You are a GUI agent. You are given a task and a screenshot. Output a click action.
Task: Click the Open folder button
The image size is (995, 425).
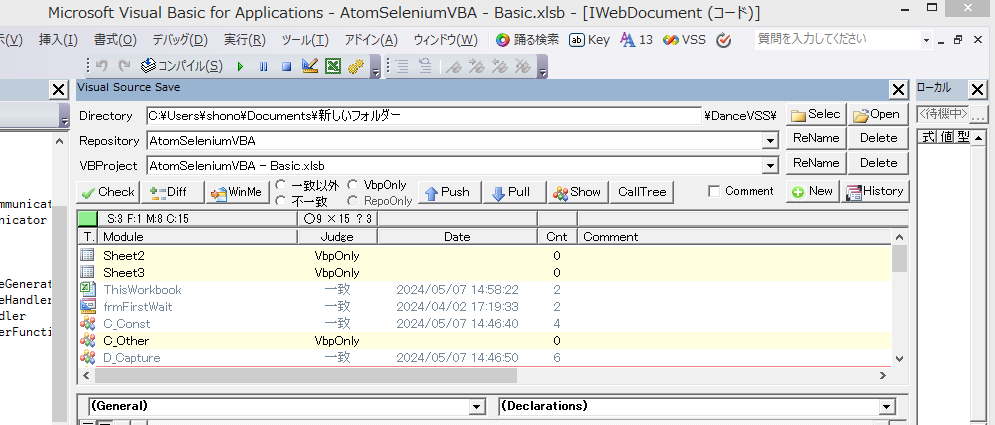click(878, 115)
